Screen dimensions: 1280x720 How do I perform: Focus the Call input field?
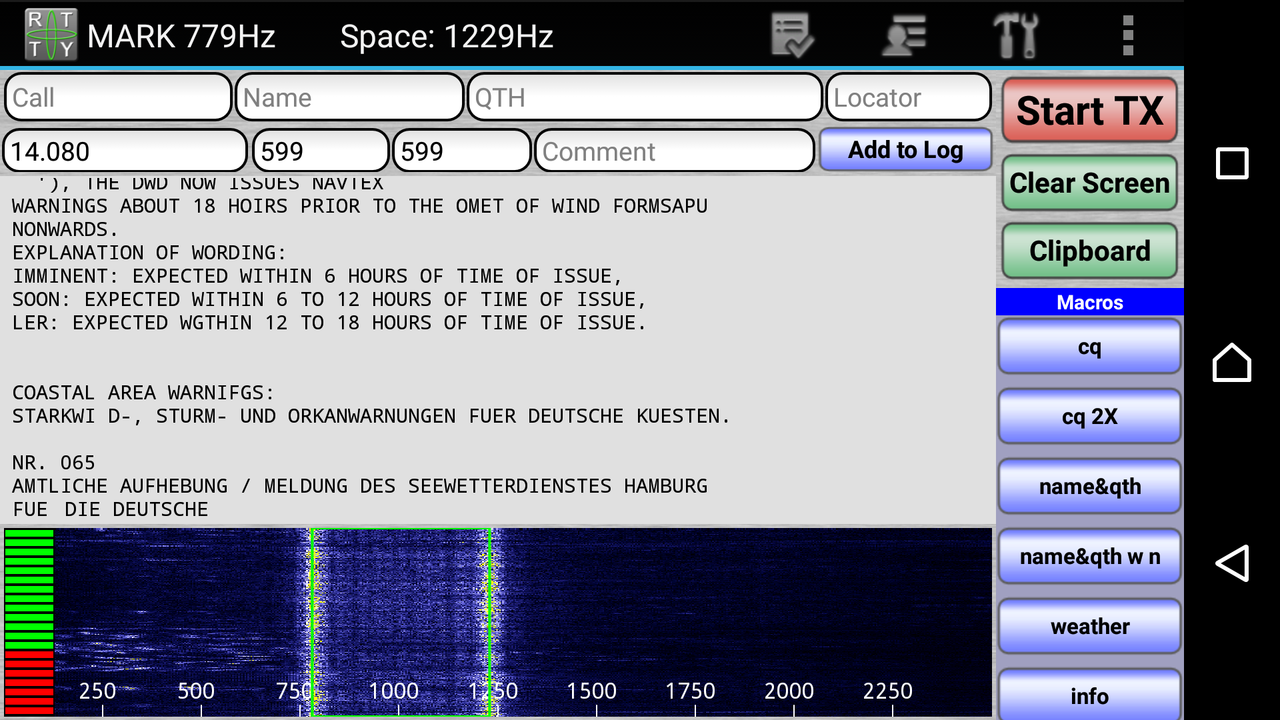[x=118, y=98]
